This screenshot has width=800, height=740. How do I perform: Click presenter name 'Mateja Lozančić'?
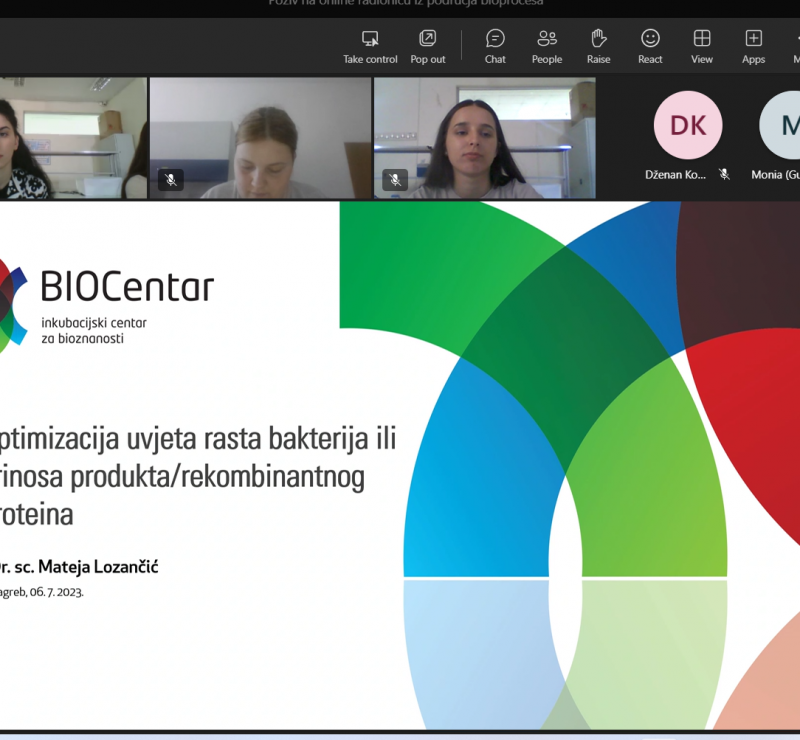[98, 566]
